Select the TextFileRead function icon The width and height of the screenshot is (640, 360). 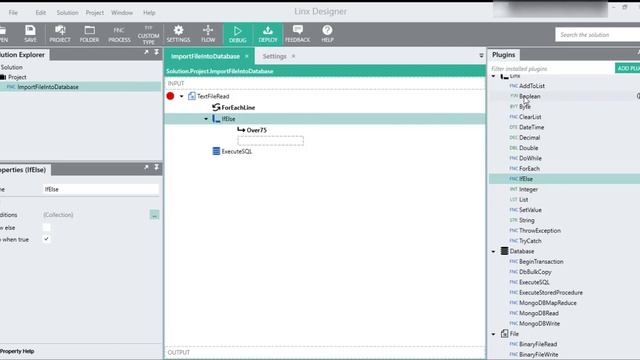[191, 96]
